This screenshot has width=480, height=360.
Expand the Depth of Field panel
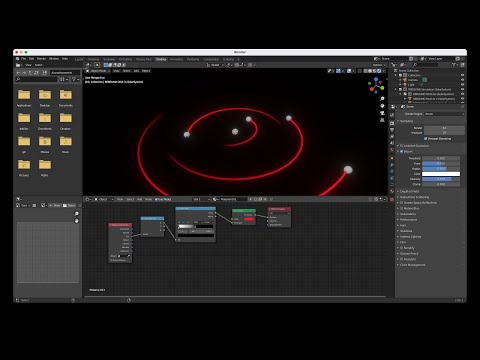[x=409, y=191]
